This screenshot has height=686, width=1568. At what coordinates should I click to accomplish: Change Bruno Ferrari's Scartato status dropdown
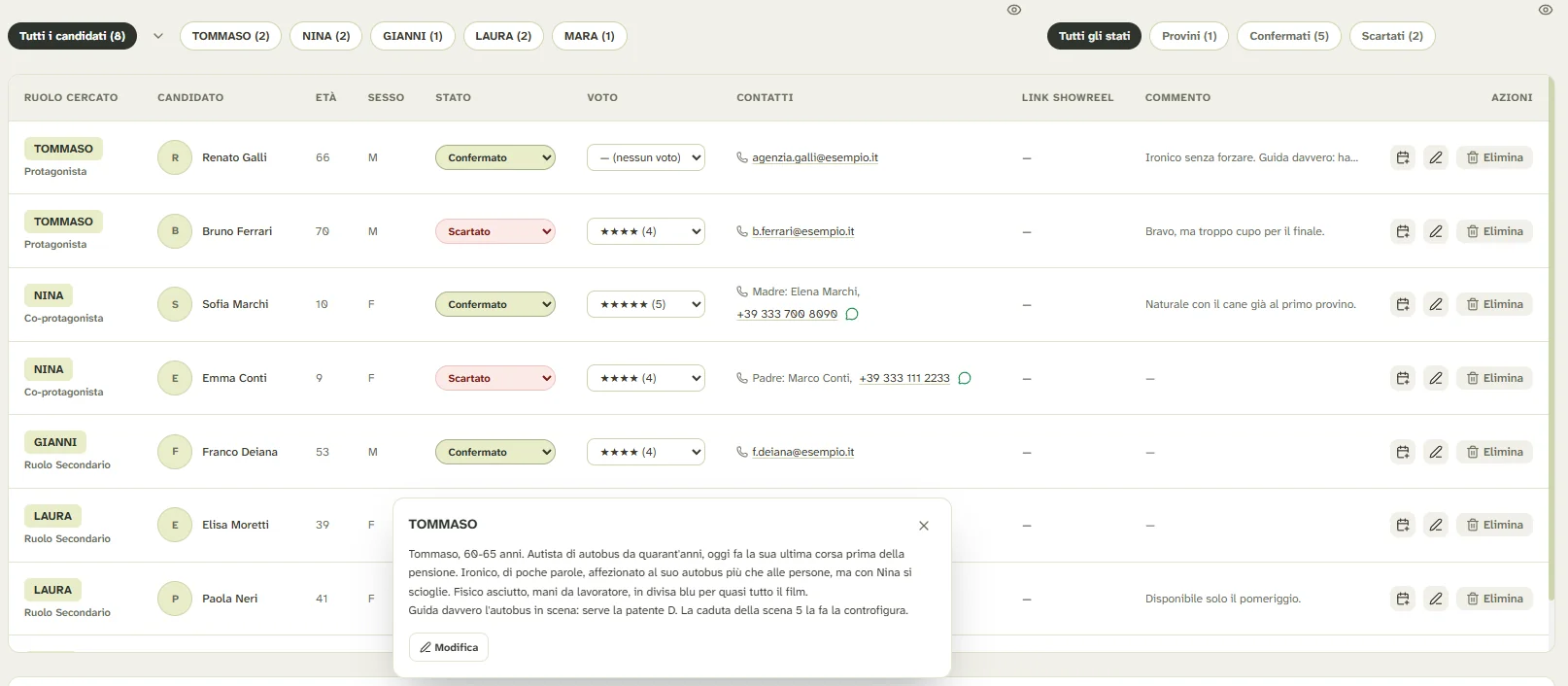click(x=495, y=231)
